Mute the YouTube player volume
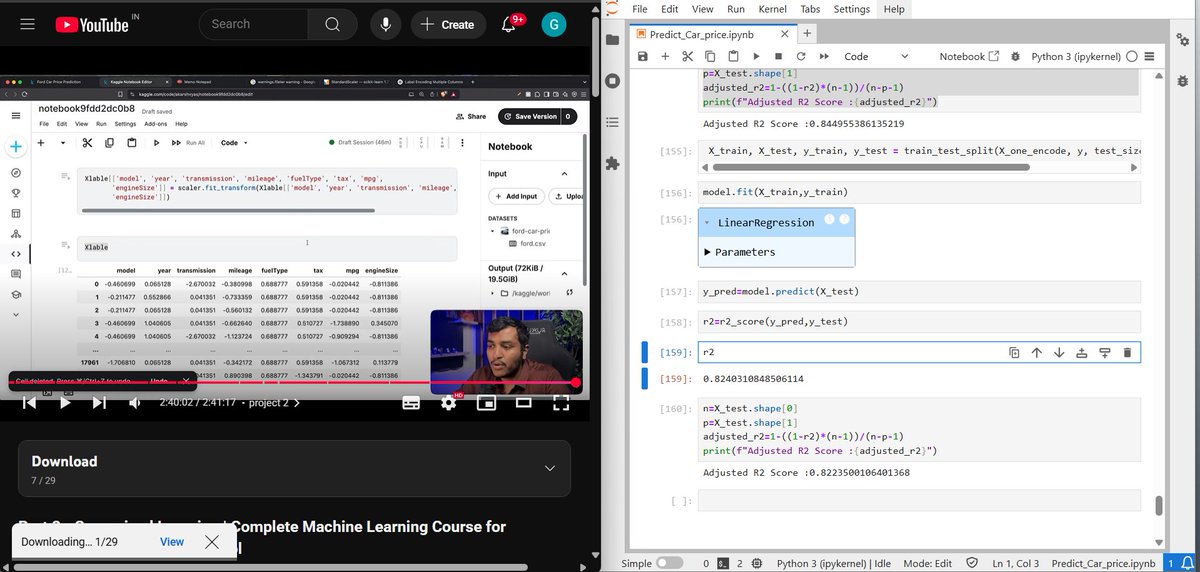The height and width of the screenshot is (572, 1200). click(135, 403)
